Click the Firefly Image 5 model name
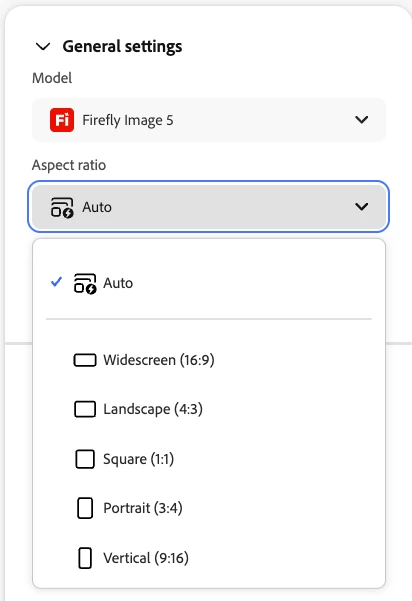The image size is (412, 601). [128, 120]
